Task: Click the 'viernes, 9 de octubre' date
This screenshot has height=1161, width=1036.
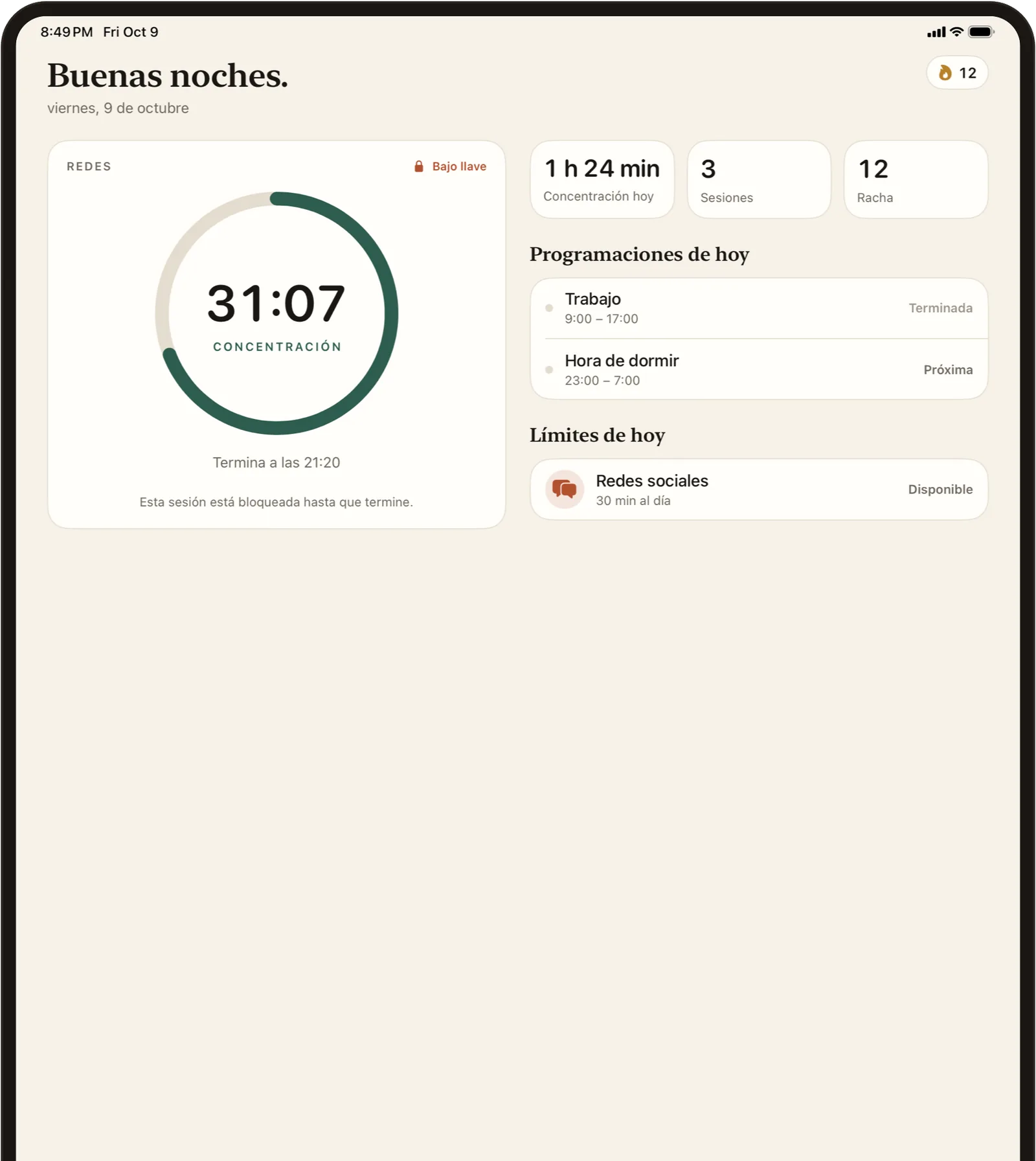Action: pyautogui.click(x=118, y=108)
